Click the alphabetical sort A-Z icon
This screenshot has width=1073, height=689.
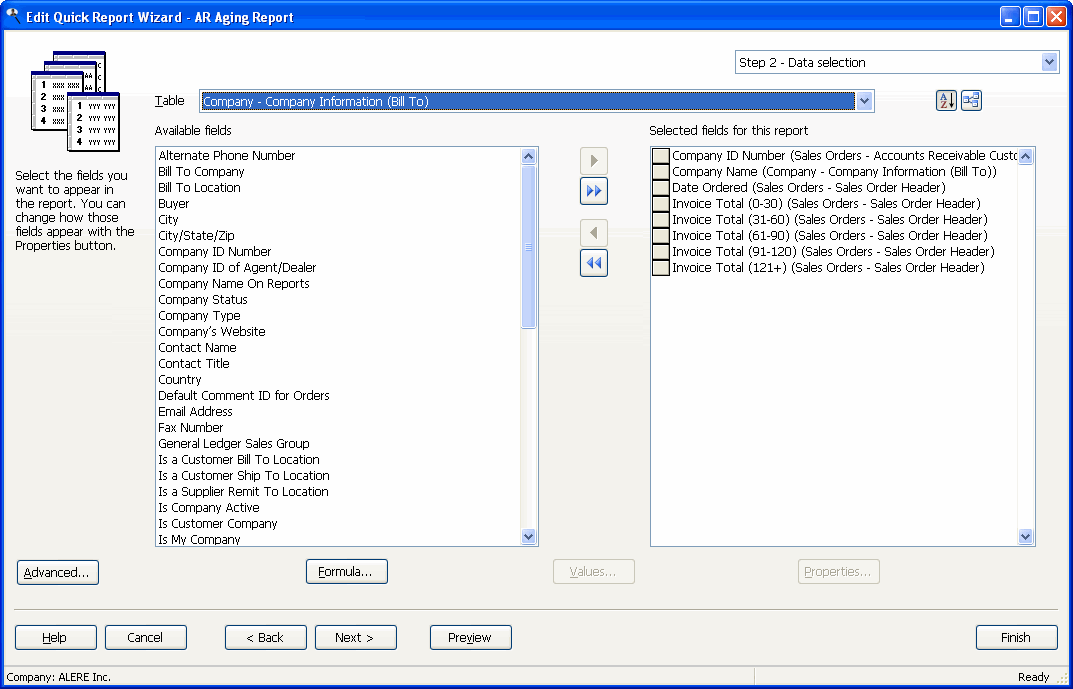pos(946,101)
